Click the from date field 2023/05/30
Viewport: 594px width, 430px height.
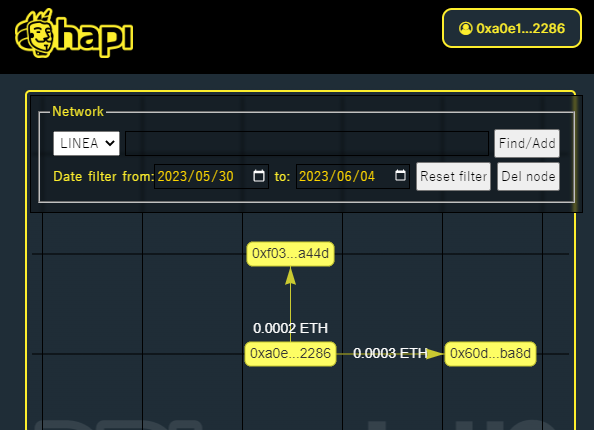point(211,176)
